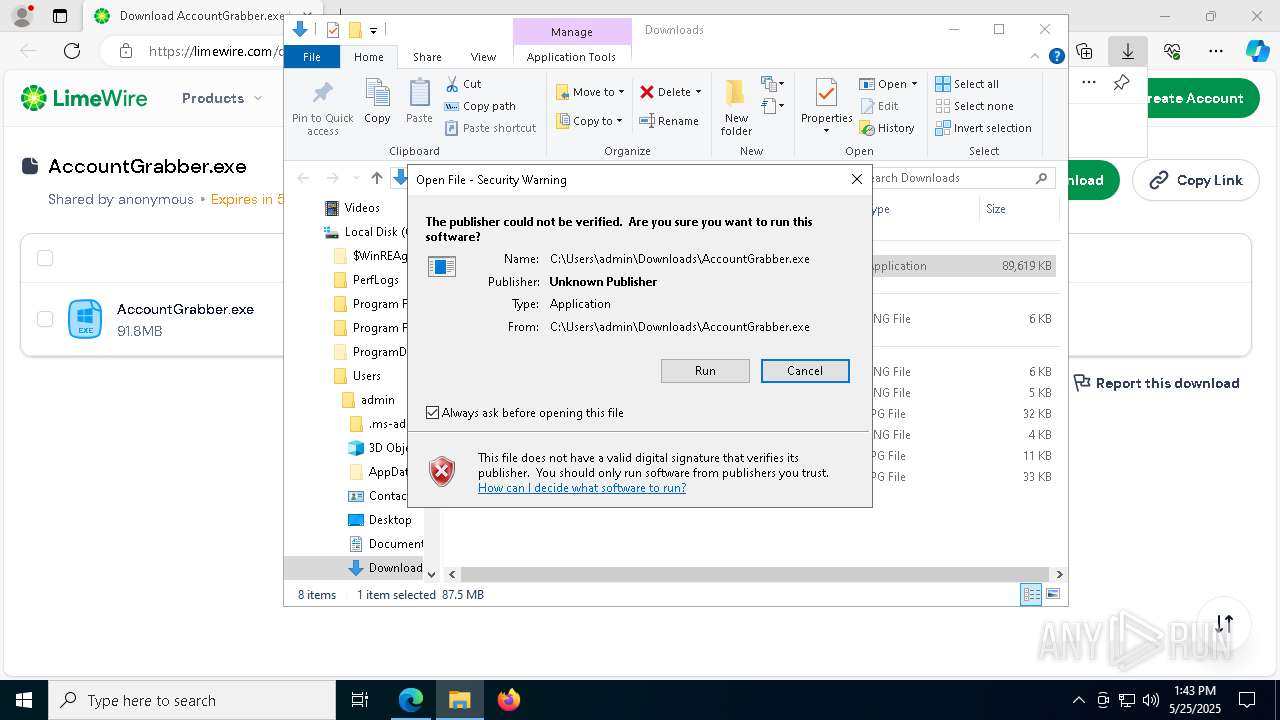
Task: Click Windows Start button
Action: pos(24,700)
